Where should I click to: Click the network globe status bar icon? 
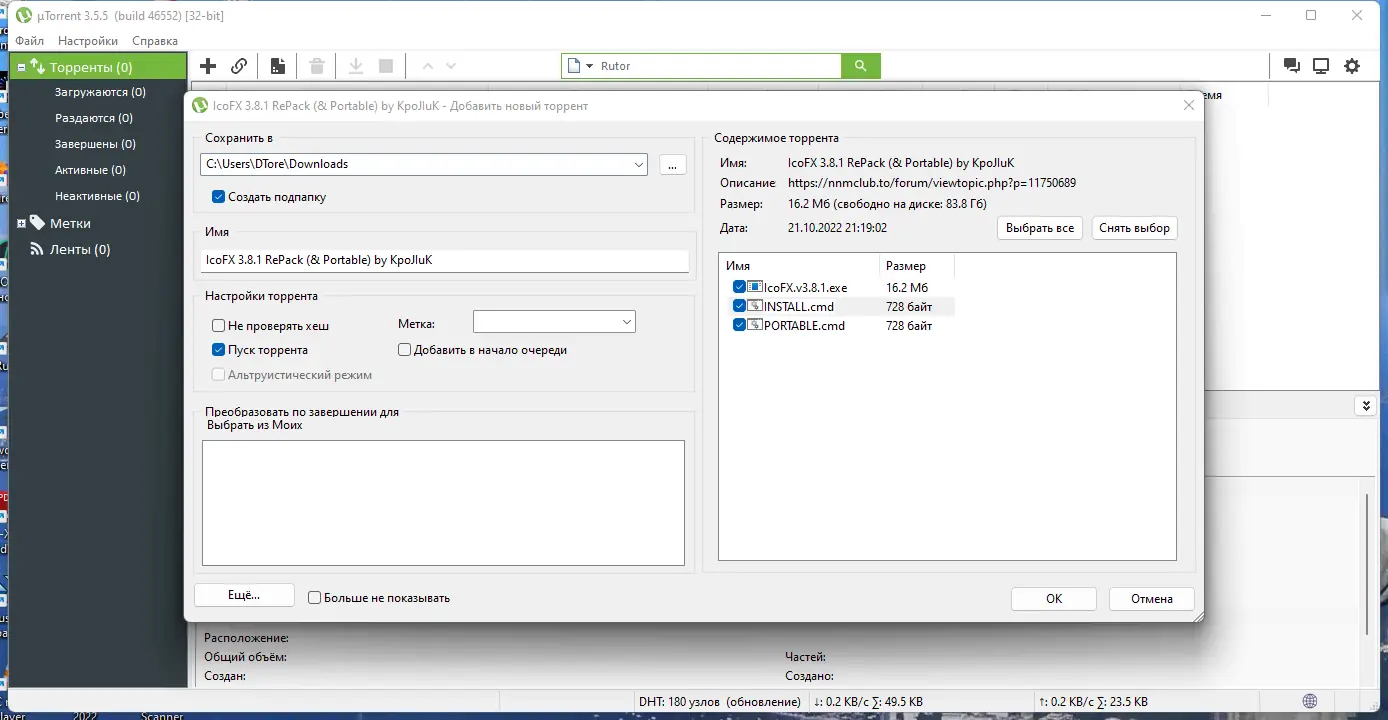click(1310, 702)
